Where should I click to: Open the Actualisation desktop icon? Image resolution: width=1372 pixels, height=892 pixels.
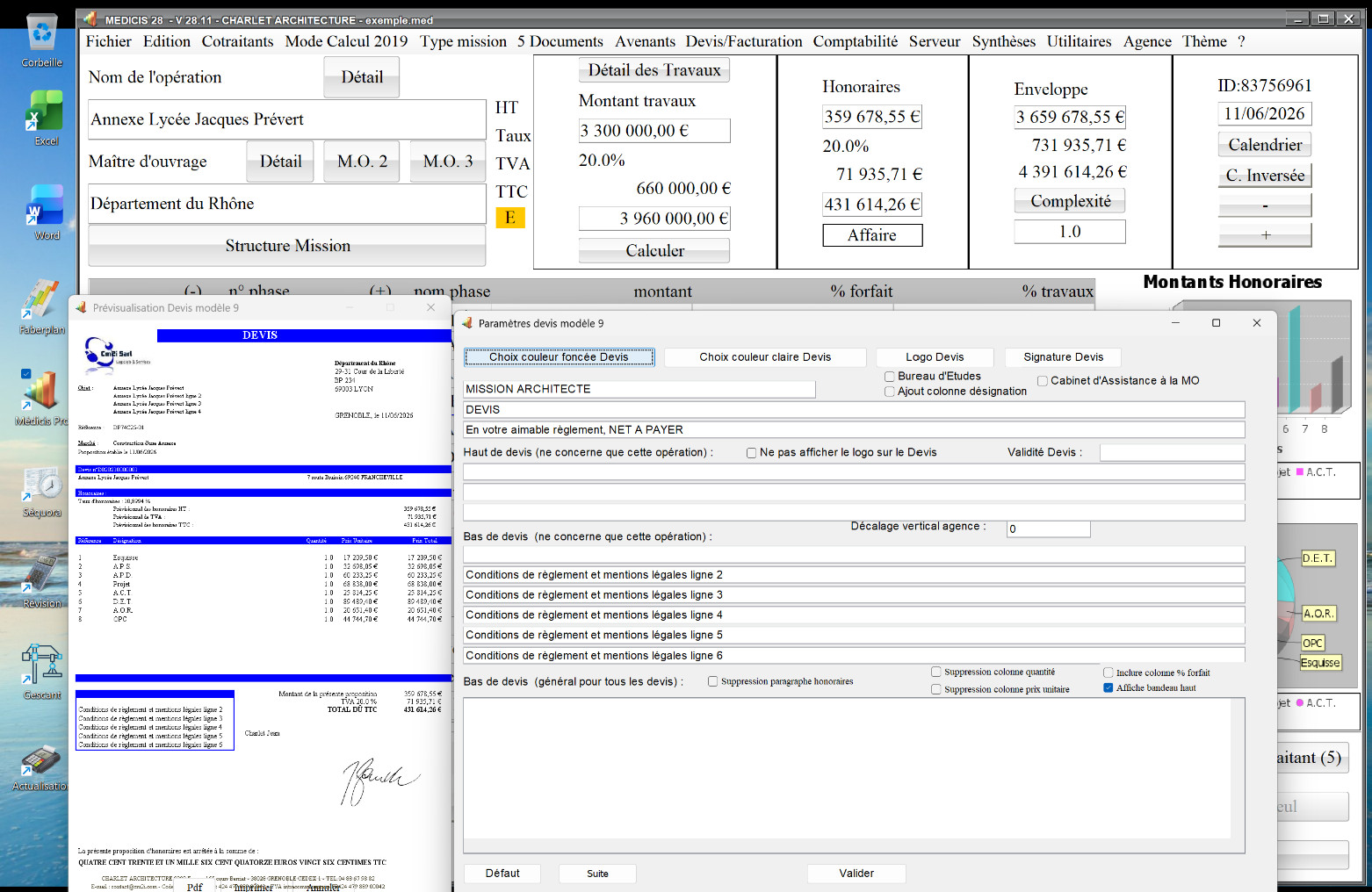point(40,766)
